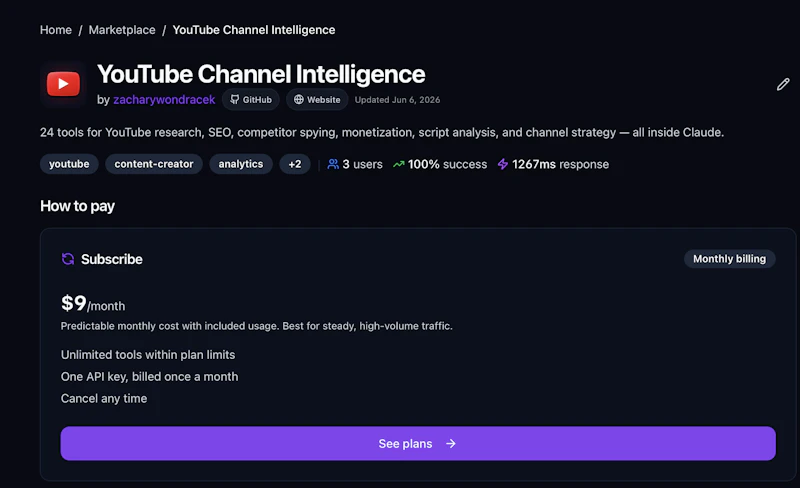Click 'Unlimited tools within plan limits' text
The width and height of the screenshot is (800, 488).
[x=148, y=354]
